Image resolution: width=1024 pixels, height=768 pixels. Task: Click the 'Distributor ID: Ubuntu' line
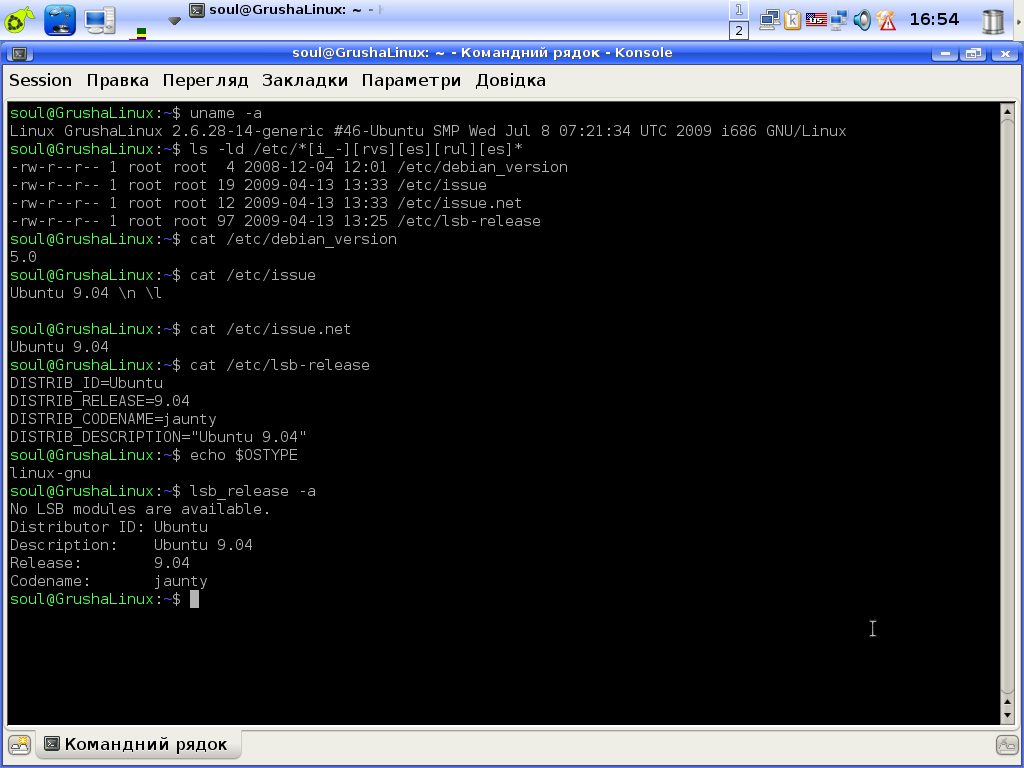click(x=109, y=527)
